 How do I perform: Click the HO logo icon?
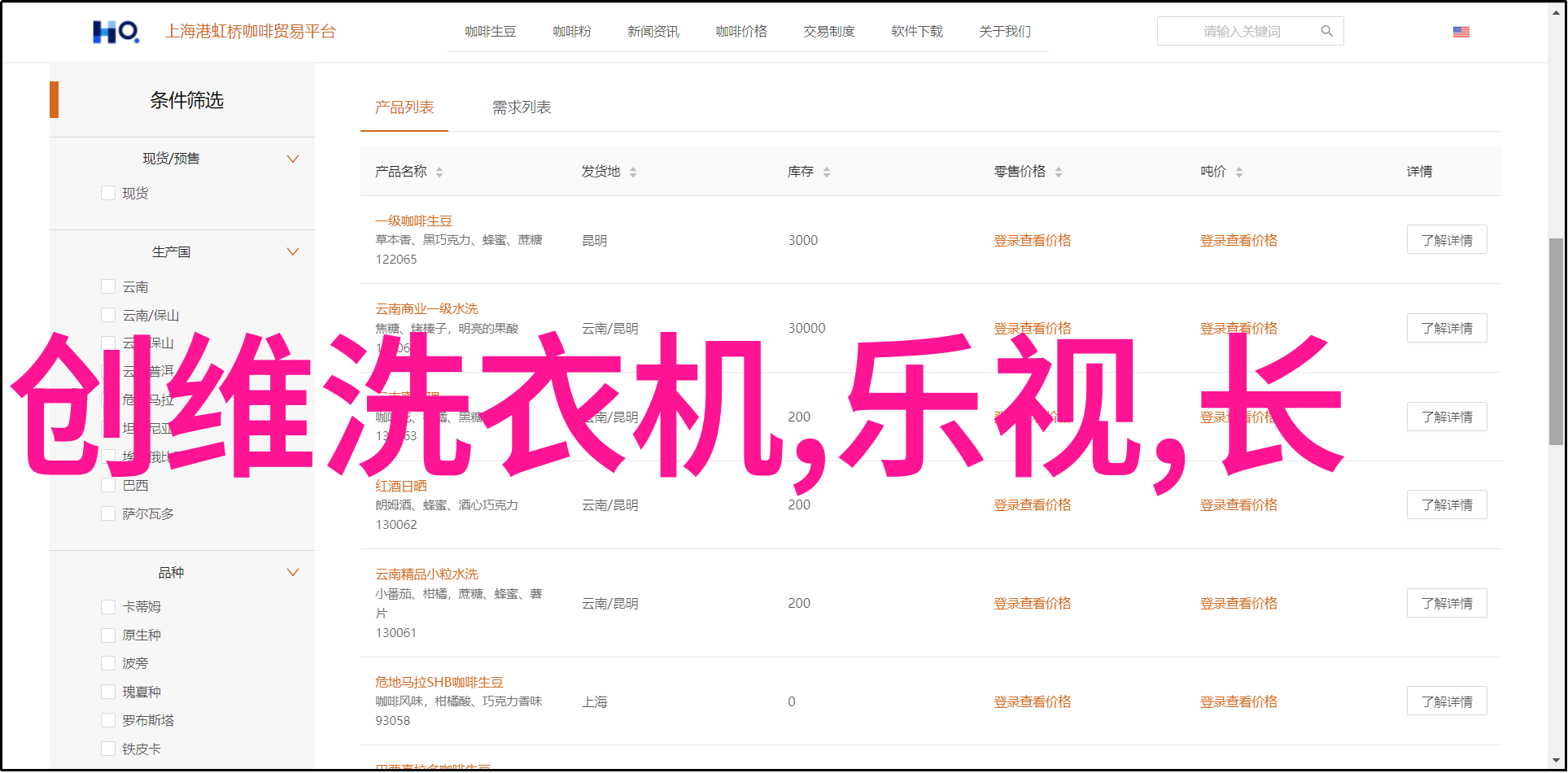click(116, 32)
